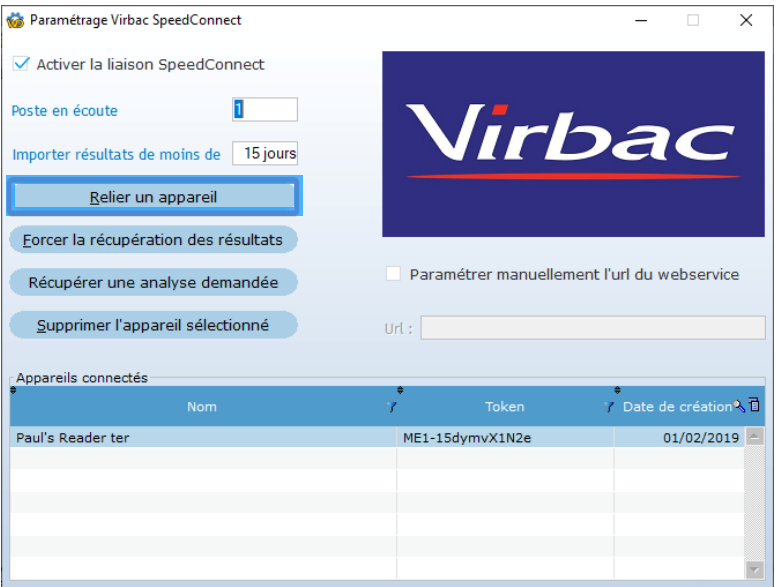Open the filter icon on Token column
Image resolution: width=776 pixels, height=587 pixels.
(x=609, y=407)
